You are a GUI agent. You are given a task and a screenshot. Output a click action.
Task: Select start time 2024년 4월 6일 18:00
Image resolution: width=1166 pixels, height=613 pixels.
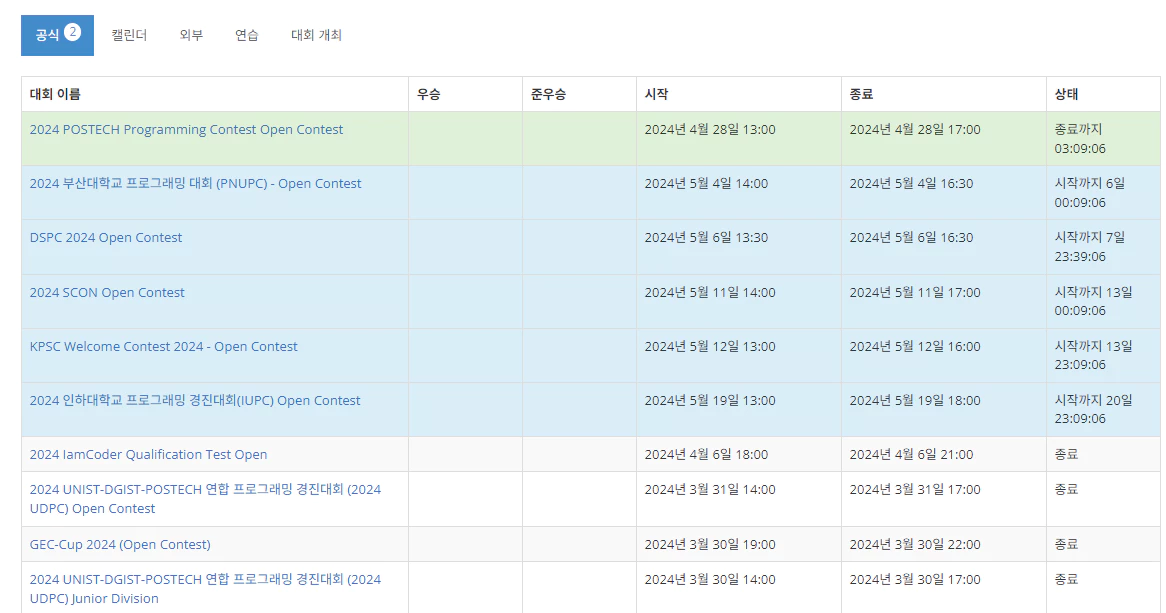coord(706,455)
